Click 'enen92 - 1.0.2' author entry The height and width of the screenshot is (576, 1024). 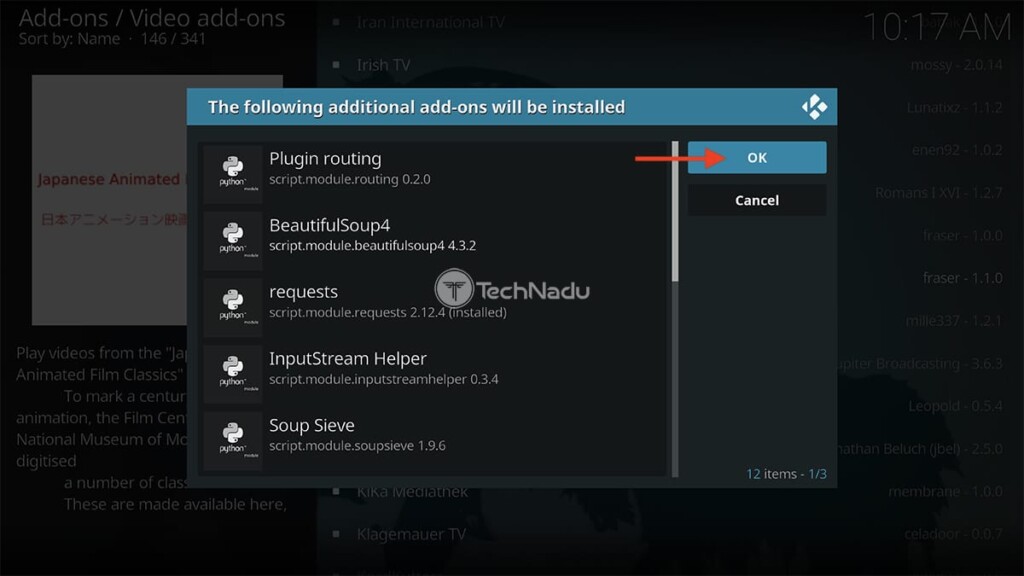coord(957,150)
